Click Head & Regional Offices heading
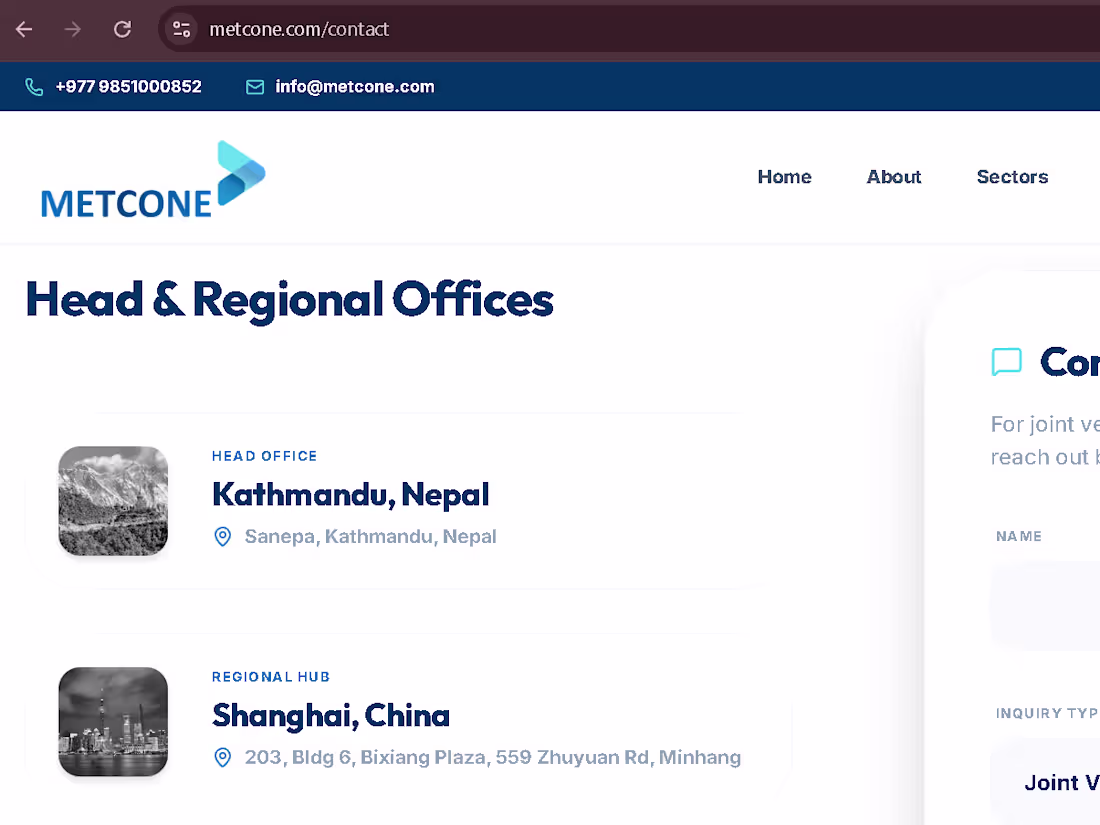Viewport: 1100px width, 825px height. (290, 300)
